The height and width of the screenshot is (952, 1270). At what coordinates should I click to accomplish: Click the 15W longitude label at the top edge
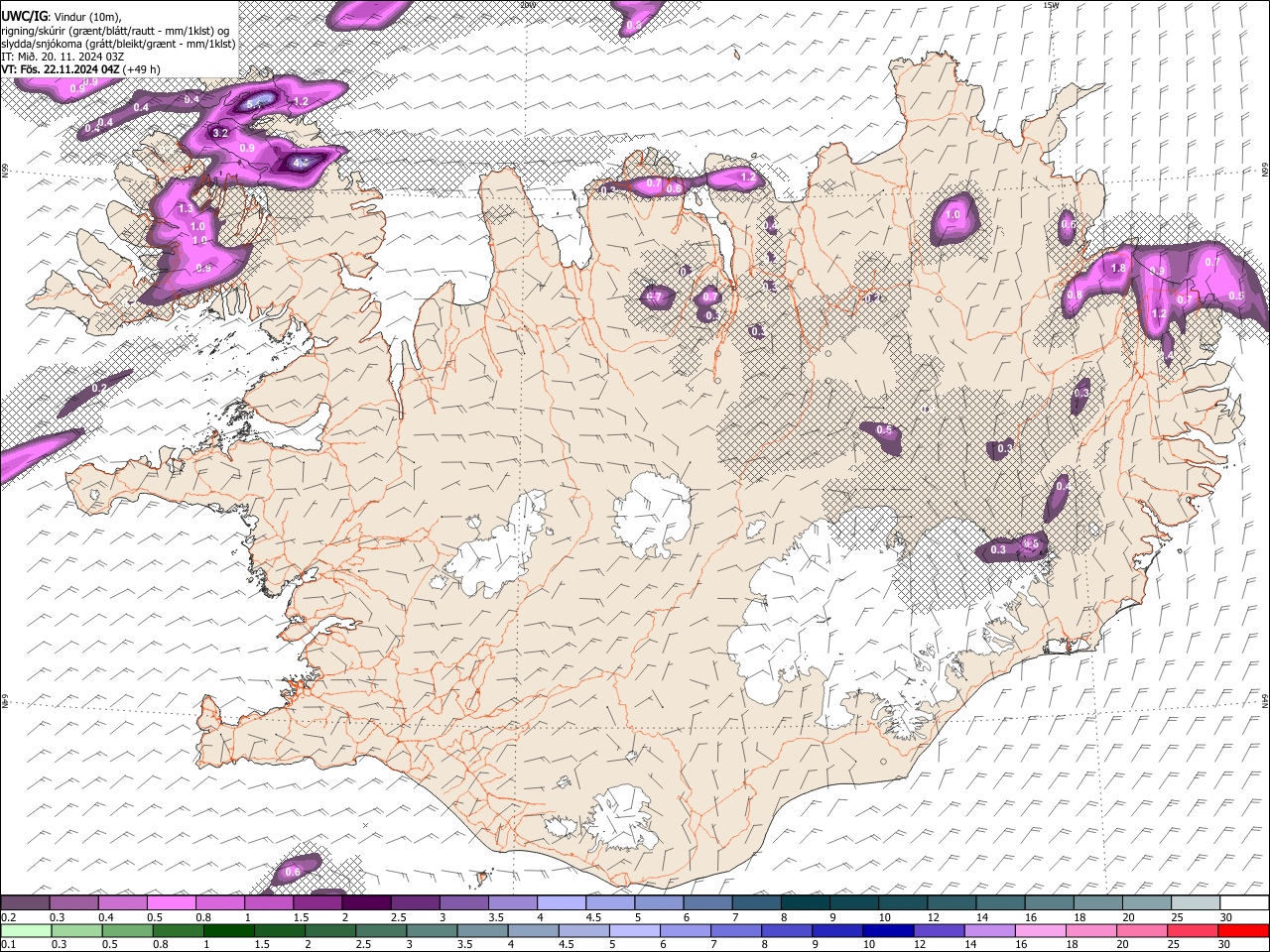click(x=1051, y=5)
